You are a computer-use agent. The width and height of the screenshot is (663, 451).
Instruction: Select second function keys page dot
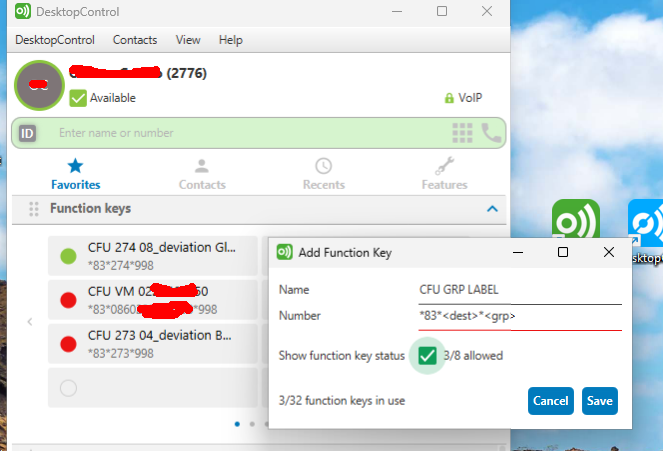click(252, 424)
